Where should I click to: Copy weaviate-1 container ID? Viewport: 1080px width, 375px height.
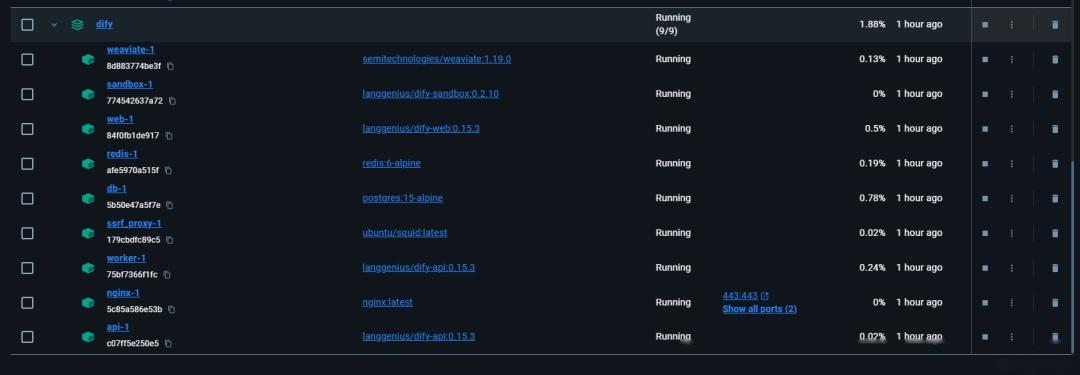(170, 66)
